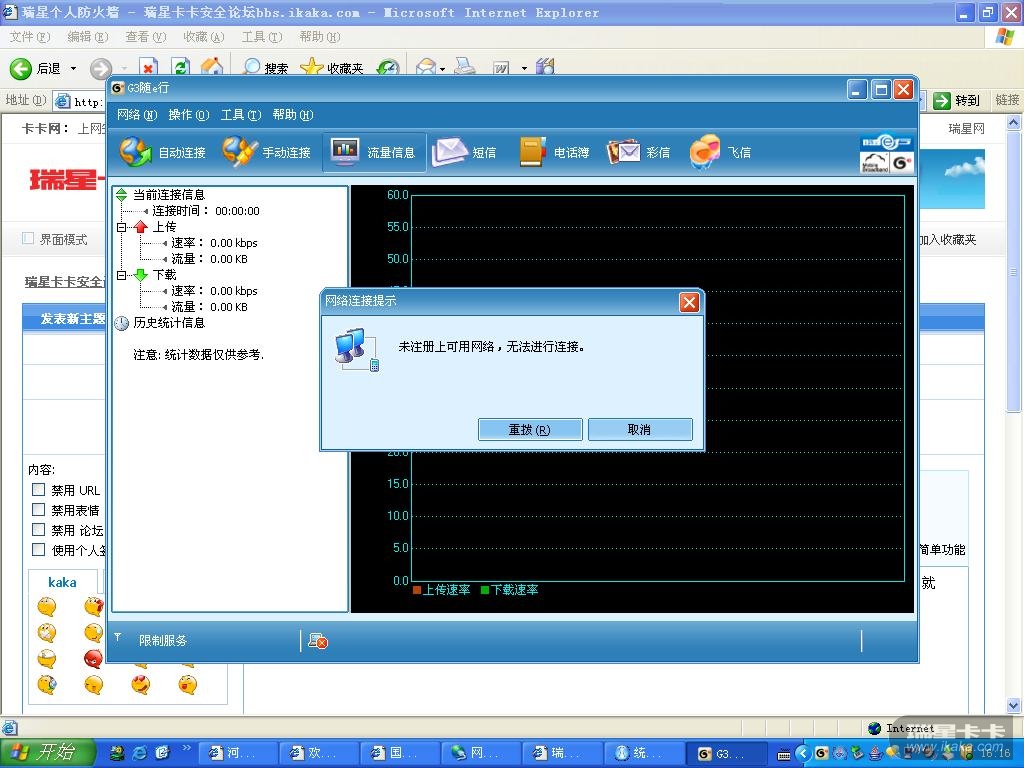This screenshot has width=1024, height=768.
Task: Click the heart-eyes emoticon
Action: pos(140,684)
